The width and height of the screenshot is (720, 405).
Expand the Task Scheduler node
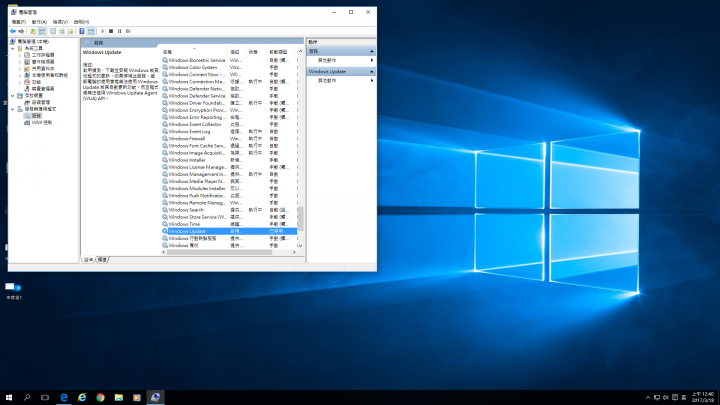pyautogui.click(x=20, y=55)
